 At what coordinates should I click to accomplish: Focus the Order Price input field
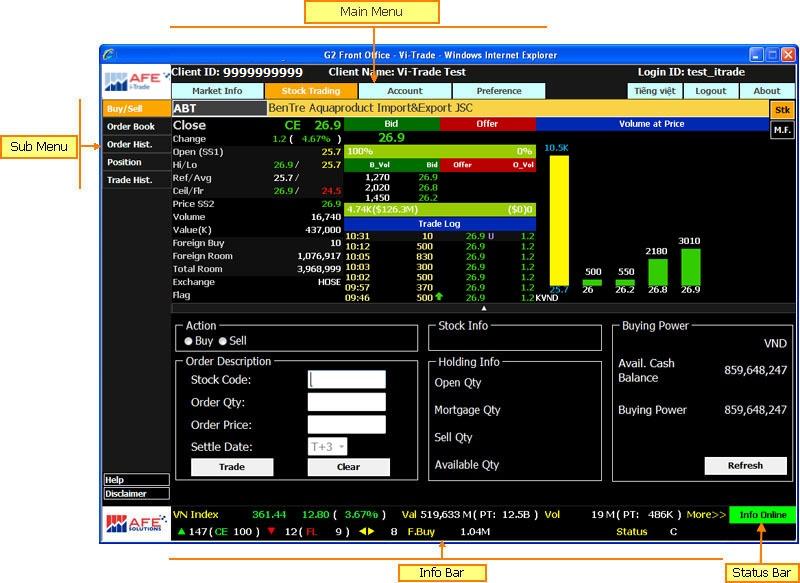pos(347,424)
